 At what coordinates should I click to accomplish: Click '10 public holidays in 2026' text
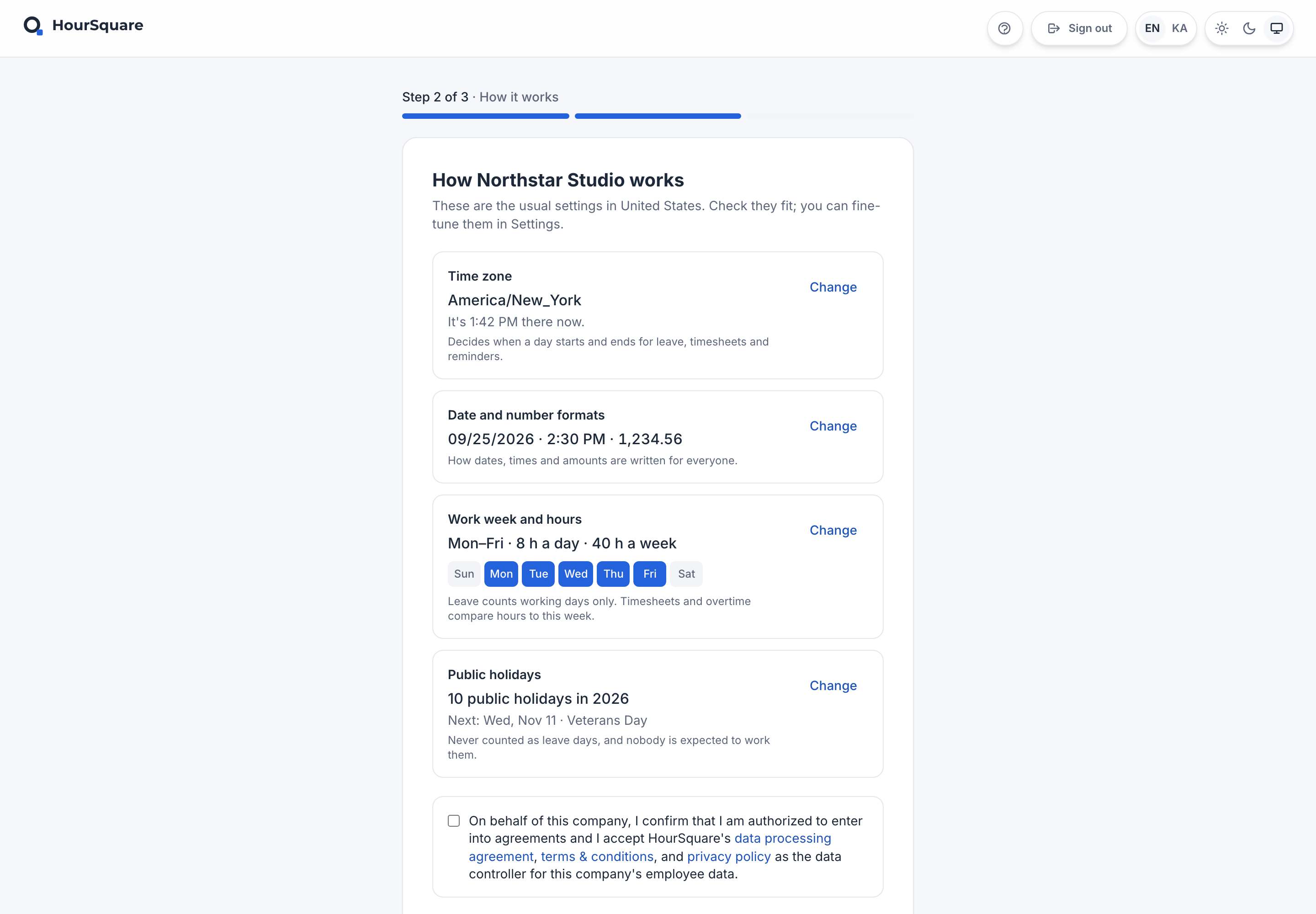(x=538, y=699)
